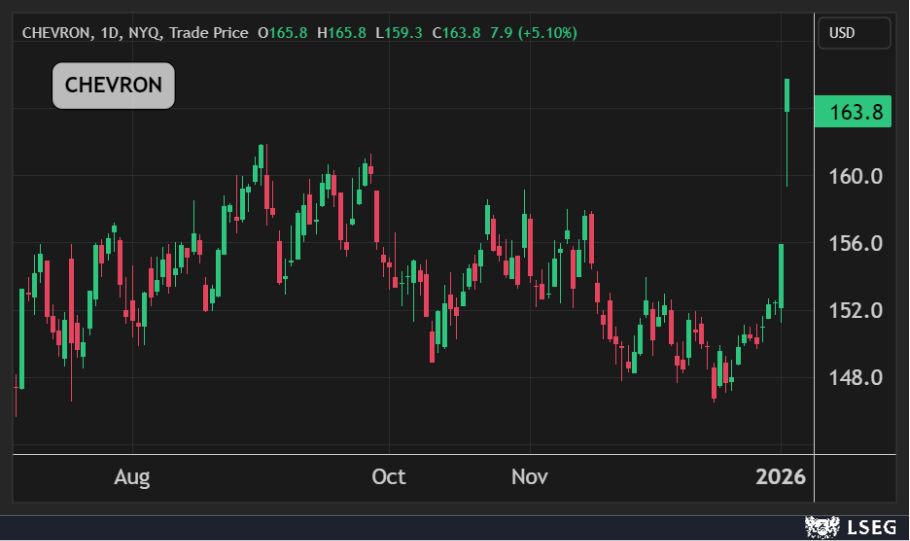Click the Aug label on time axis
The image size is (910, 541).
(132, 477)
